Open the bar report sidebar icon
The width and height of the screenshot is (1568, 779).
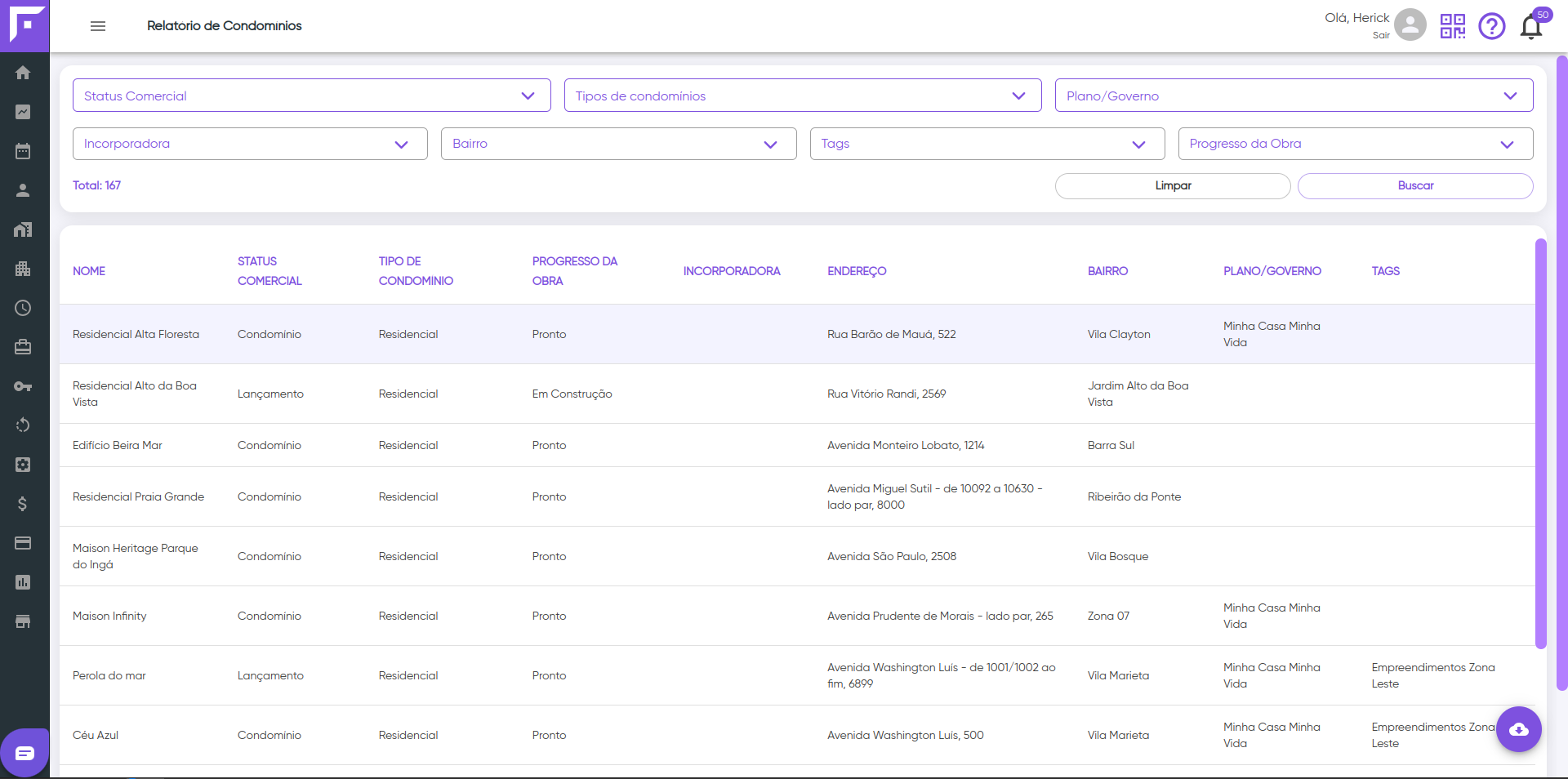pos(23,582)
